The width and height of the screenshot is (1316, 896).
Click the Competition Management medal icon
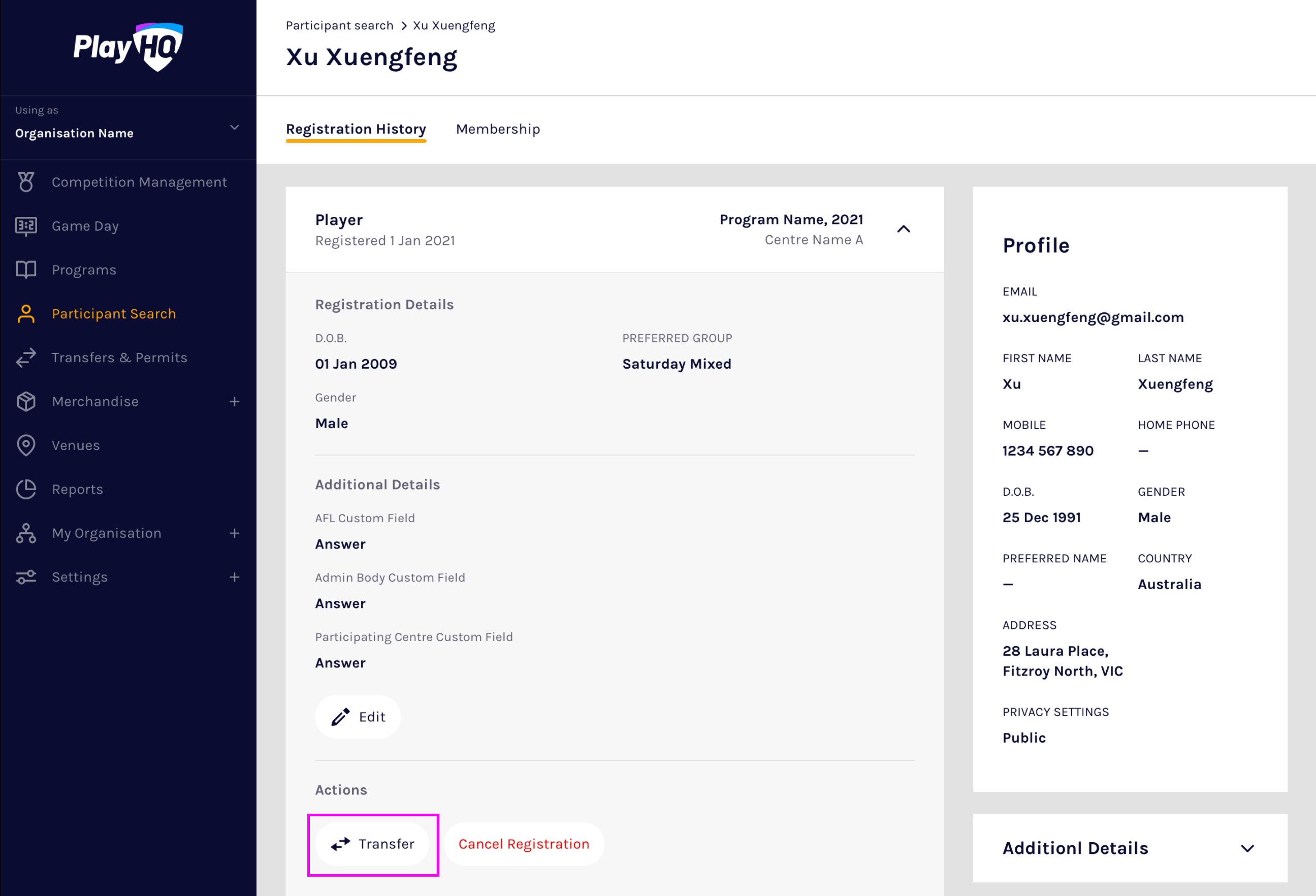(x=26, y=182)
